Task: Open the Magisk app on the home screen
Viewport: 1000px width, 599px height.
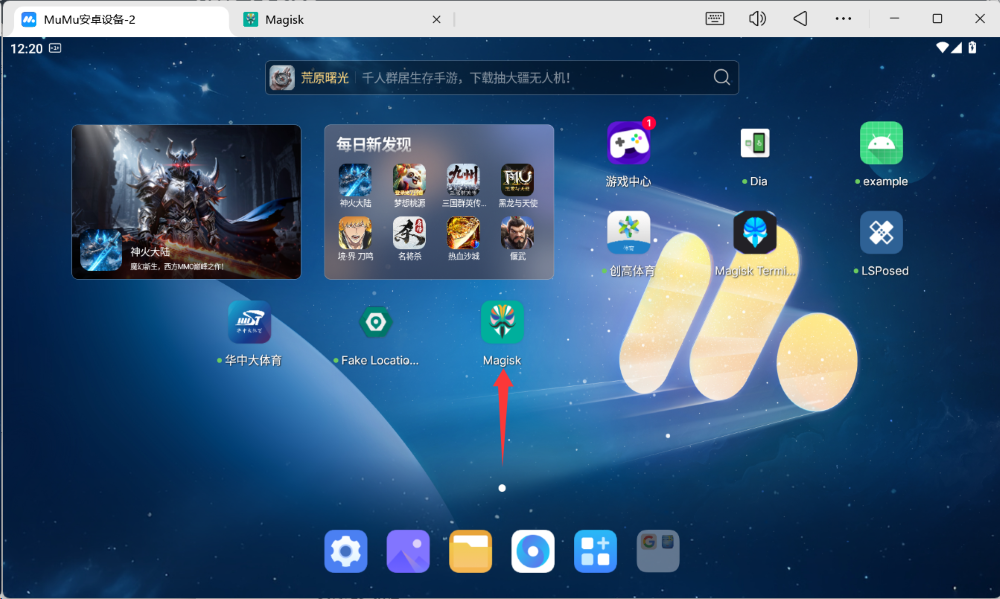Action: pyautogui.click(x=501, y=322)
